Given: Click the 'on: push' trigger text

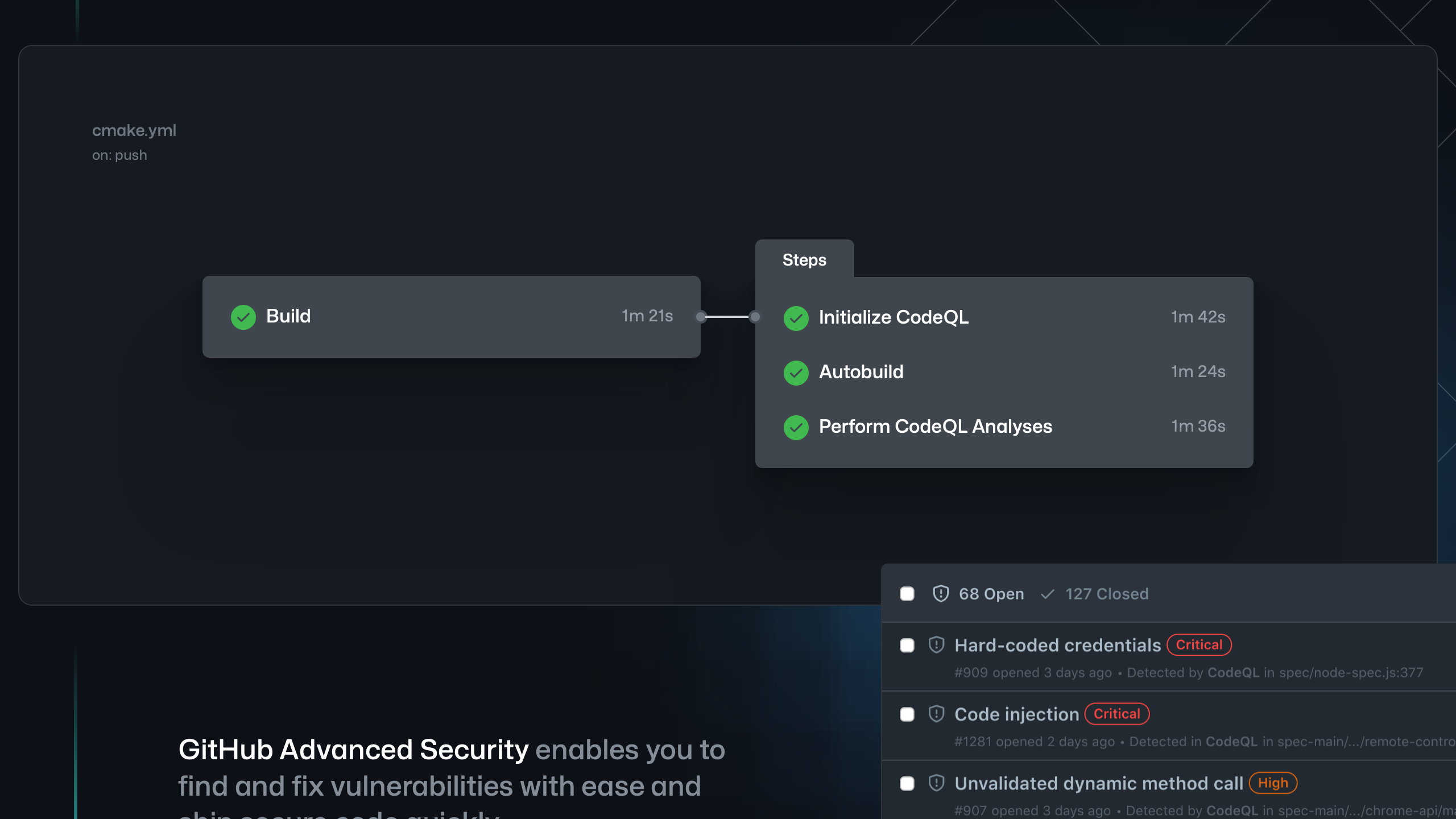Looking at the screenshot, I should 119,155.
